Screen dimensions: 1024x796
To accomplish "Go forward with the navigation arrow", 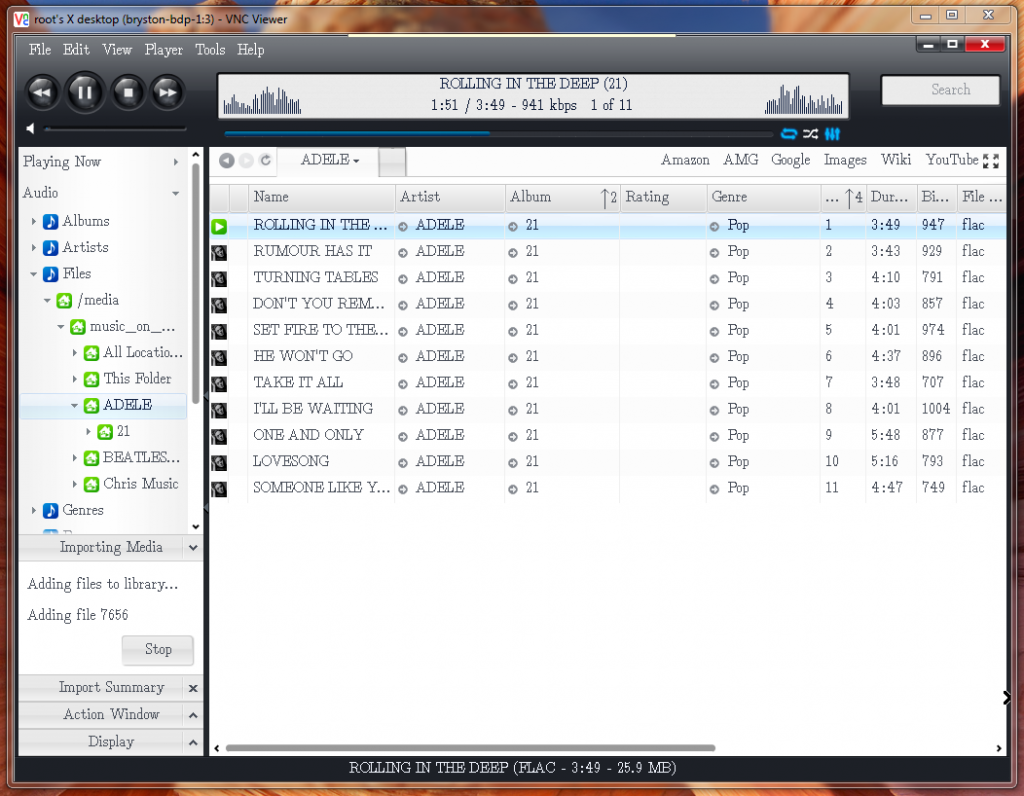I will pos(246,161).
